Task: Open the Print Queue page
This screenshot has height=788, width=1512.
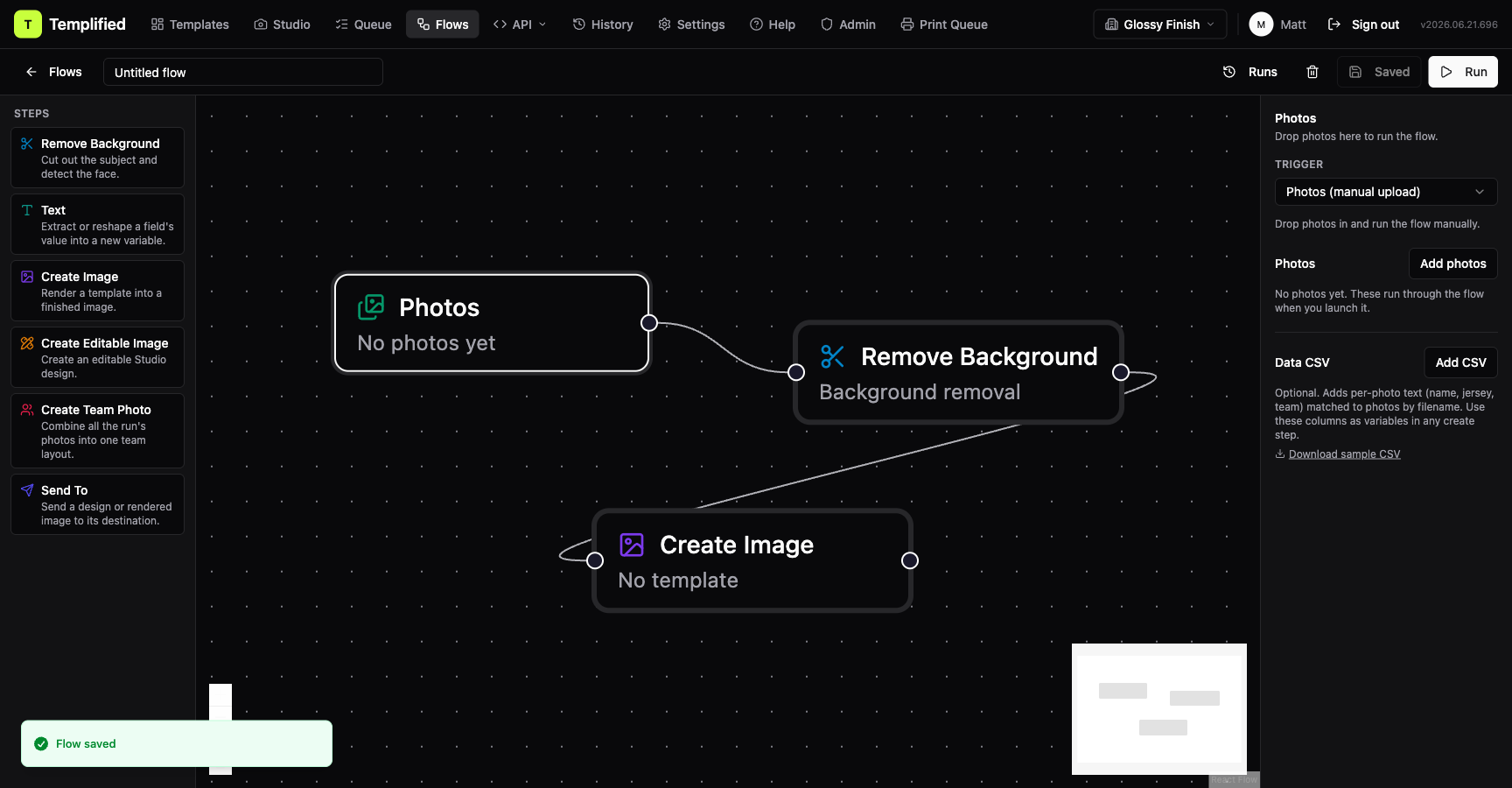Action: [x=944, y=25]
